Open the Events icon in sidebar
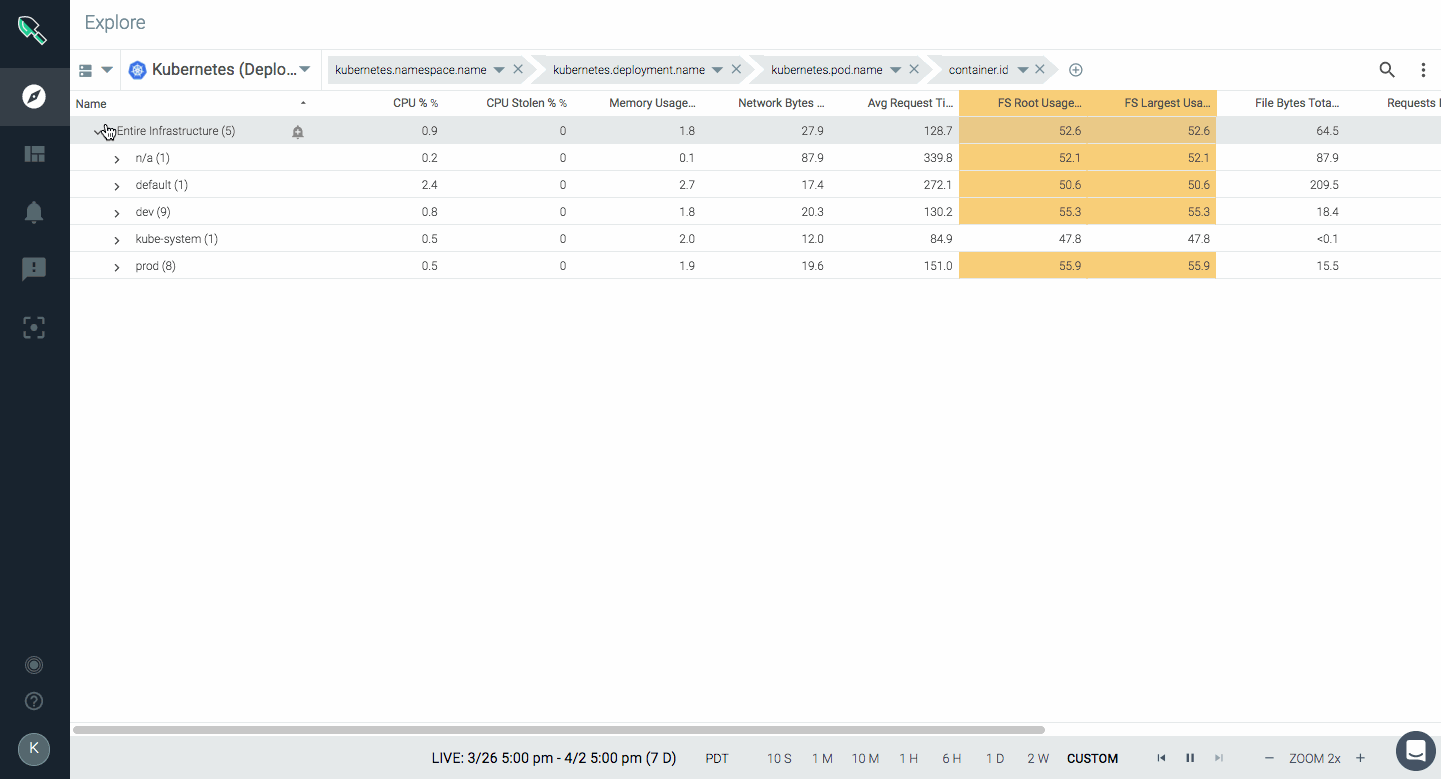 34,269
